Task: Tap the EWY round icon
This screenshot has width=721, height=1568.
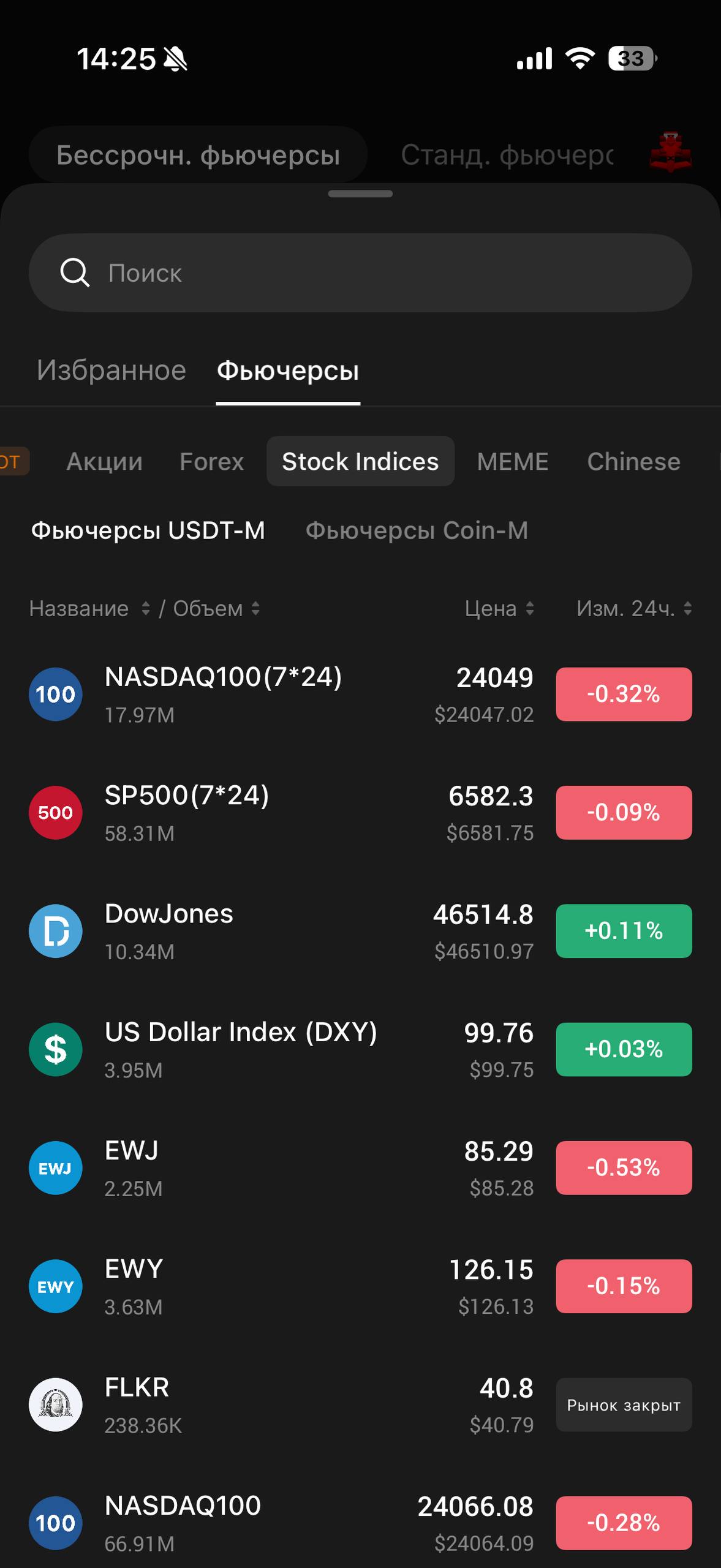Action: click(55, 1286)
